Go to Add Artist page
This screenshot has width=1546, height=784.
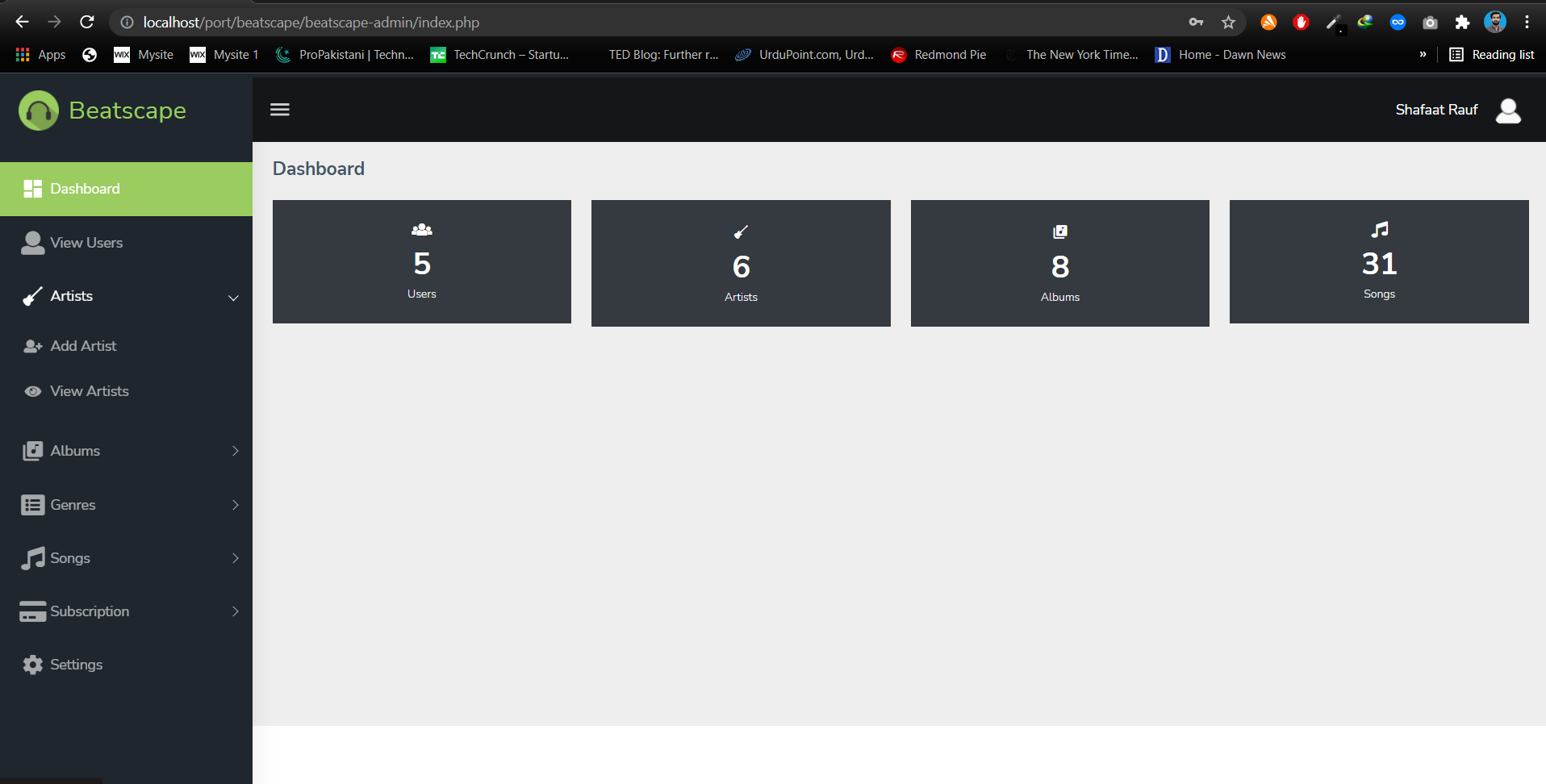coord(83,346)
